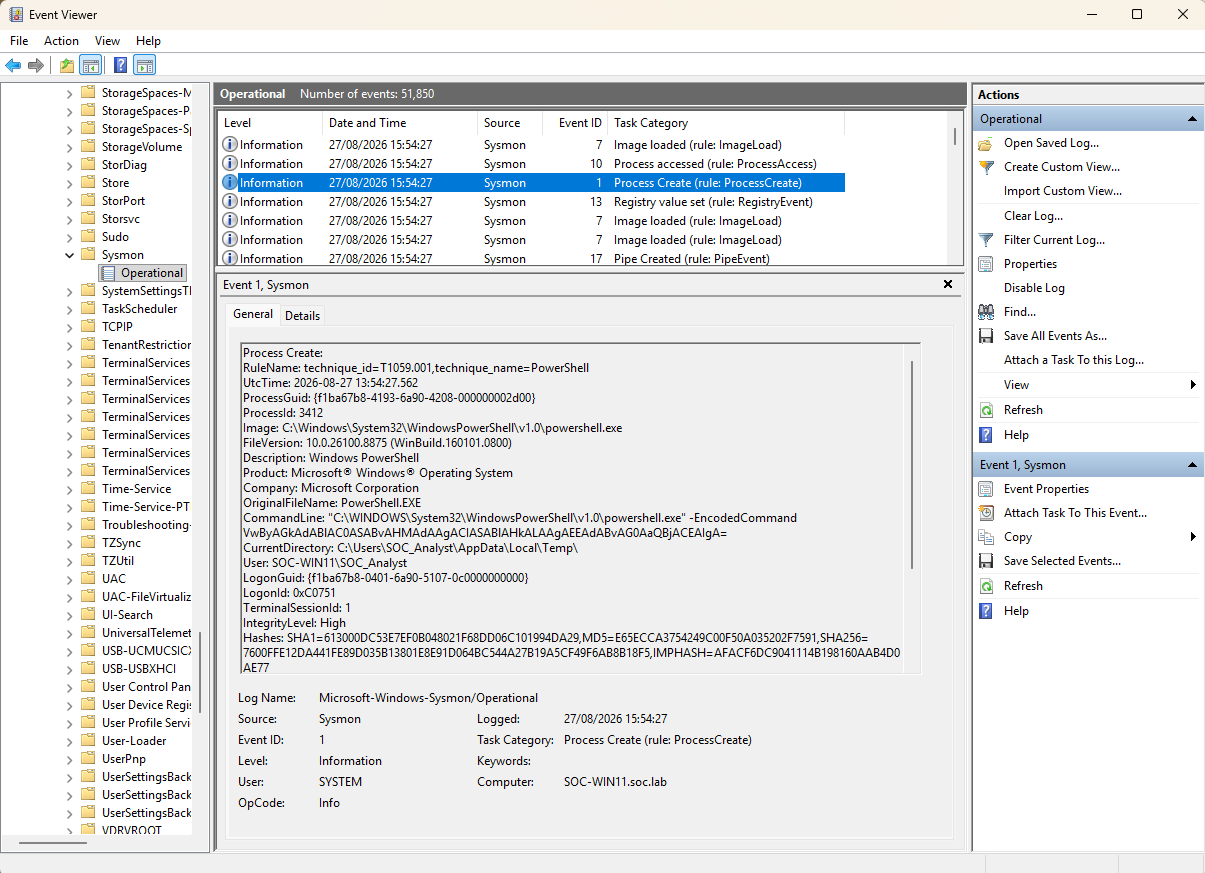
Task: Expand the TaskScheduler tree node
Action: (70, 309)
